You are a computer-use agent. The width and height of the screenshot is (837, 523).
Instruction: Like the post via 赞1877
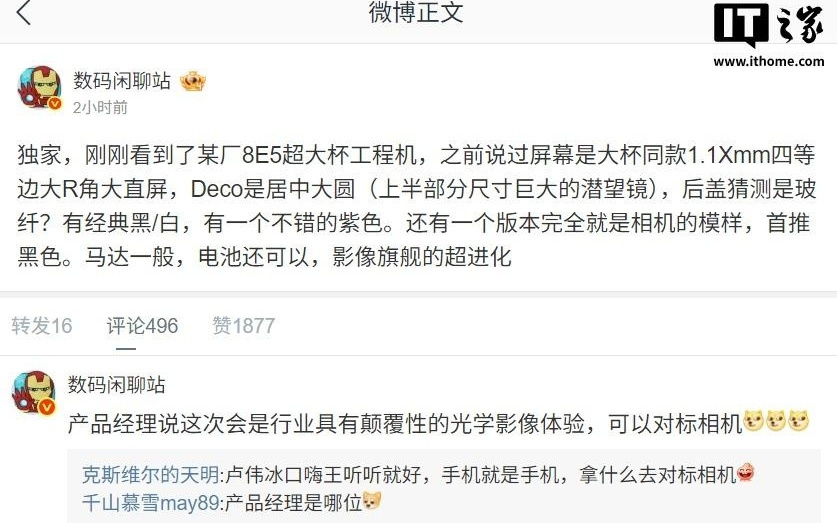243,326
